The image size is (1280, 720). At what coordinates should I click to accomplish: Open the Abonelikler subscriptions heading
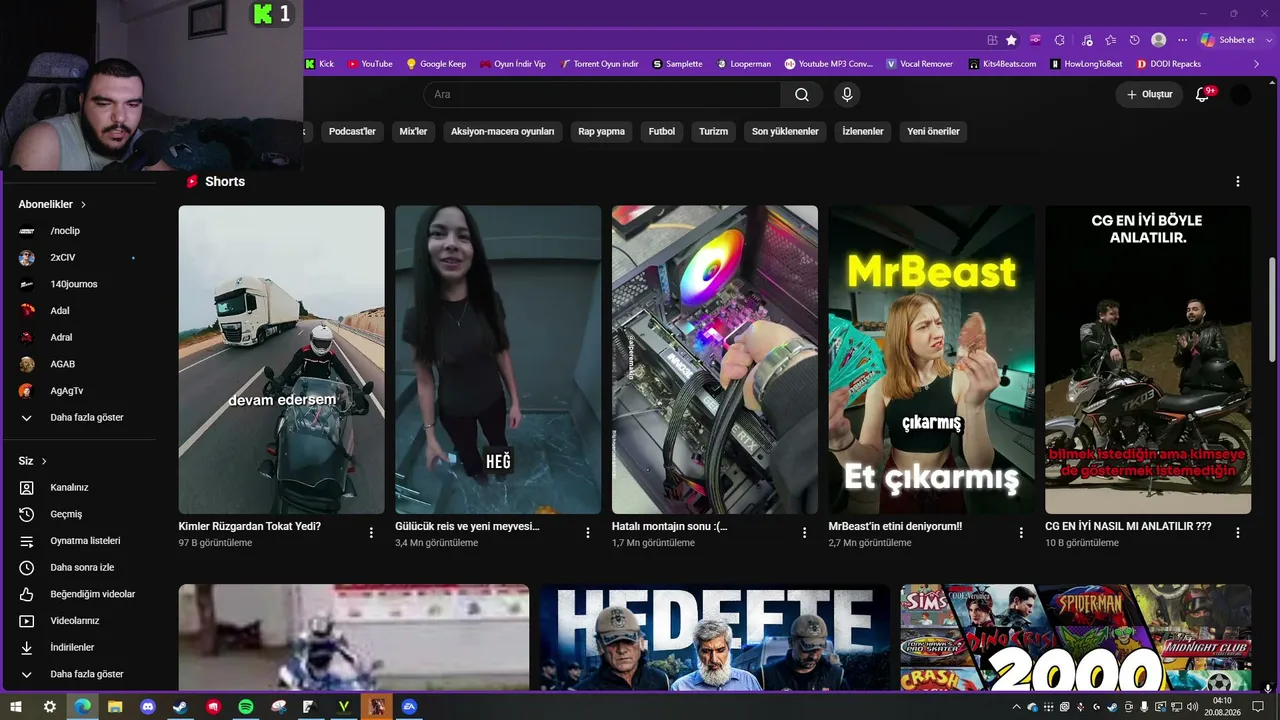[x=52, y=204]
